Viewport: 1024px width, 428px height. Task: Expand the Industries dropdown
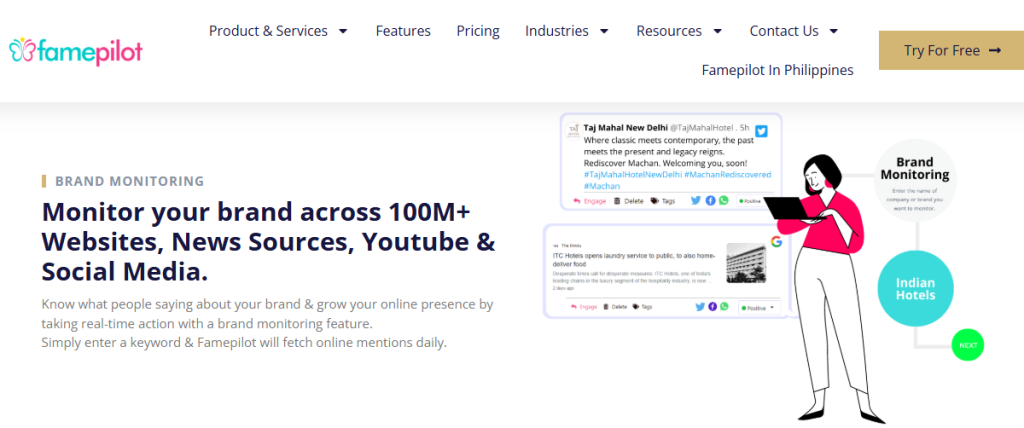pos(567,31)
